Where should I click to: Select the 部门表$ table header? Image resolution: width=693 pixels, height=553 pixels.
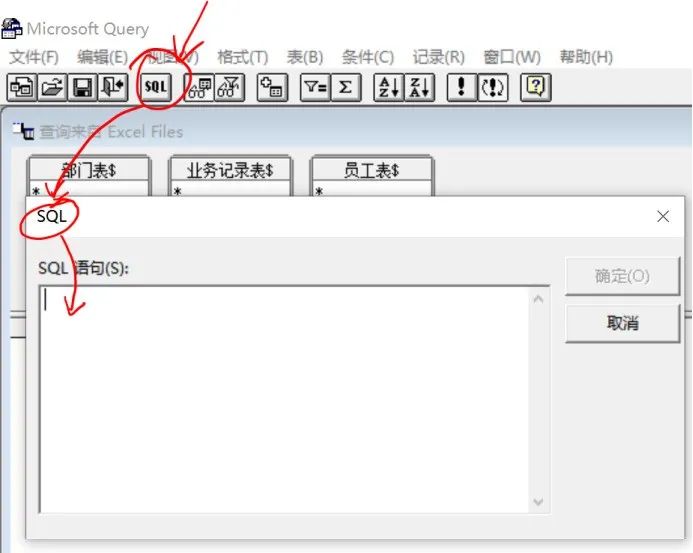[x=88, y=170]
